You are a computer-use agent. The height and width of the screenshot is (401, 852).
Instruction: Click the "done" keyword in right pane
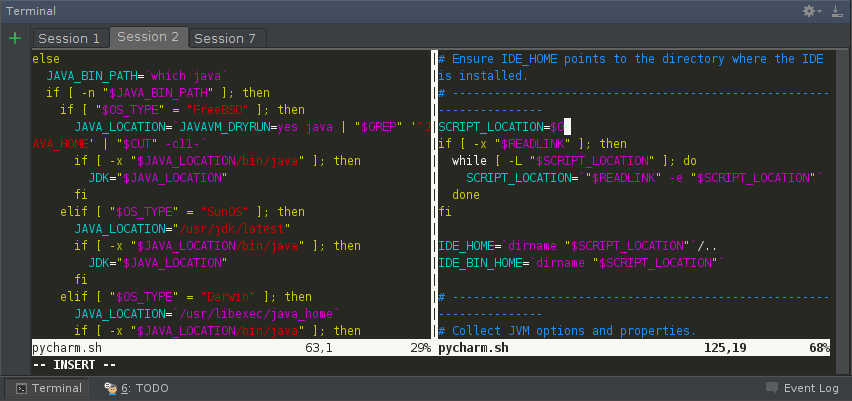466,195
